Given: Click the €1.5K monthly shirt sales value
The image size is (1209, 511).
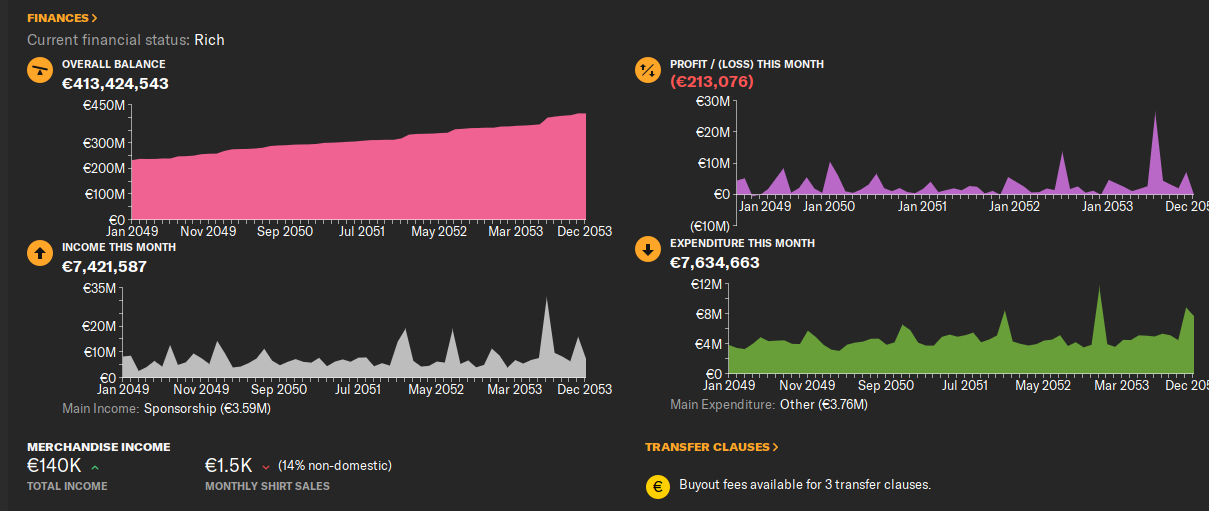Looking at the screenshot, I should [229, 466].
